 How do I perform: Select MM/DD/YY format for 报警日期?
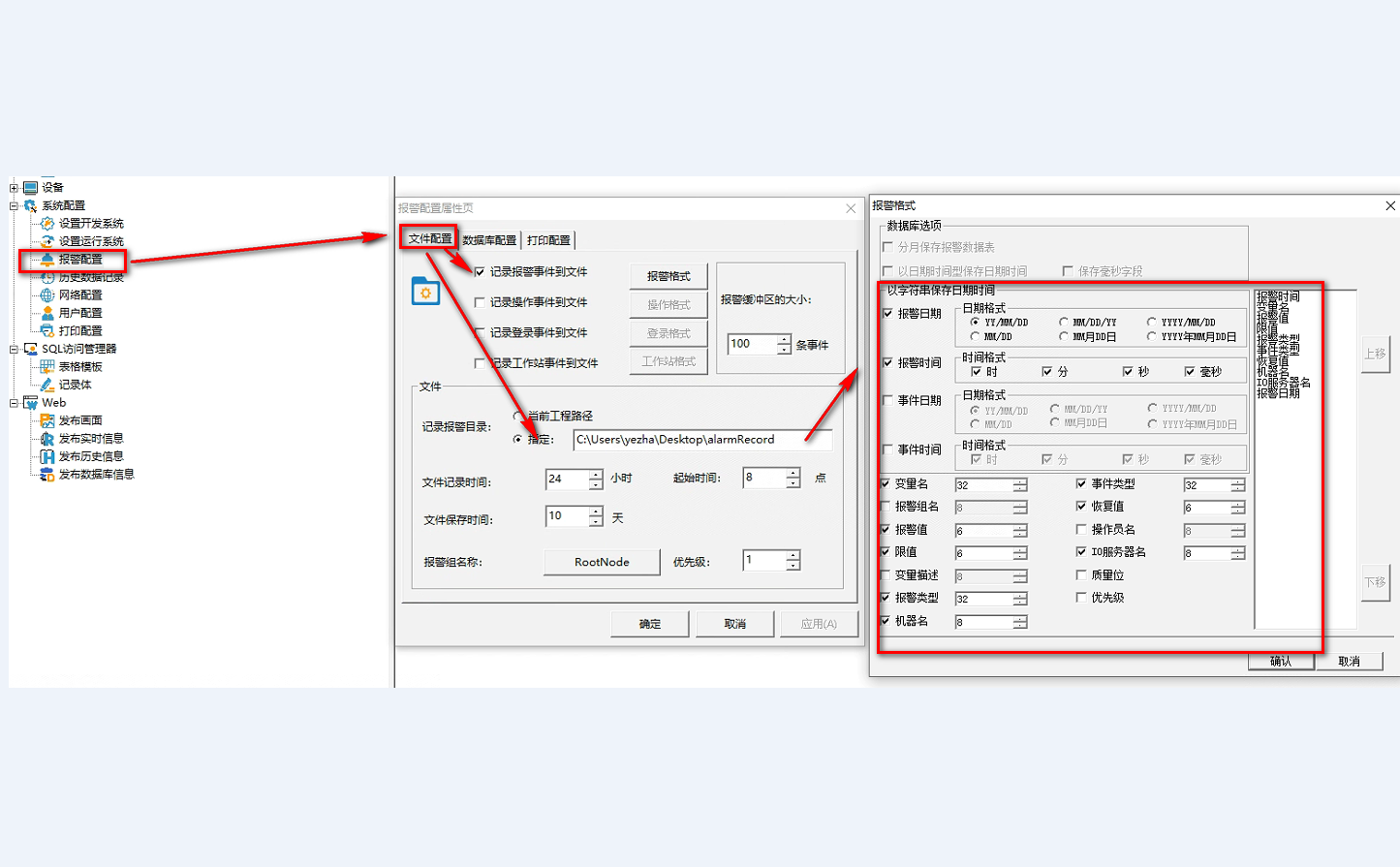point(1064,323)
